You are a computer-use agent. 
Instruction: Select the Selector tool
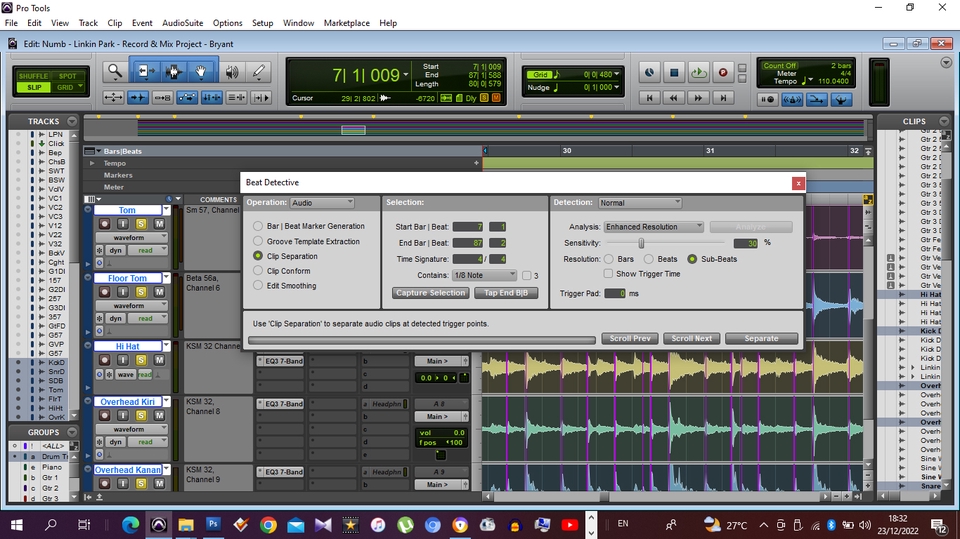[173, 72]
